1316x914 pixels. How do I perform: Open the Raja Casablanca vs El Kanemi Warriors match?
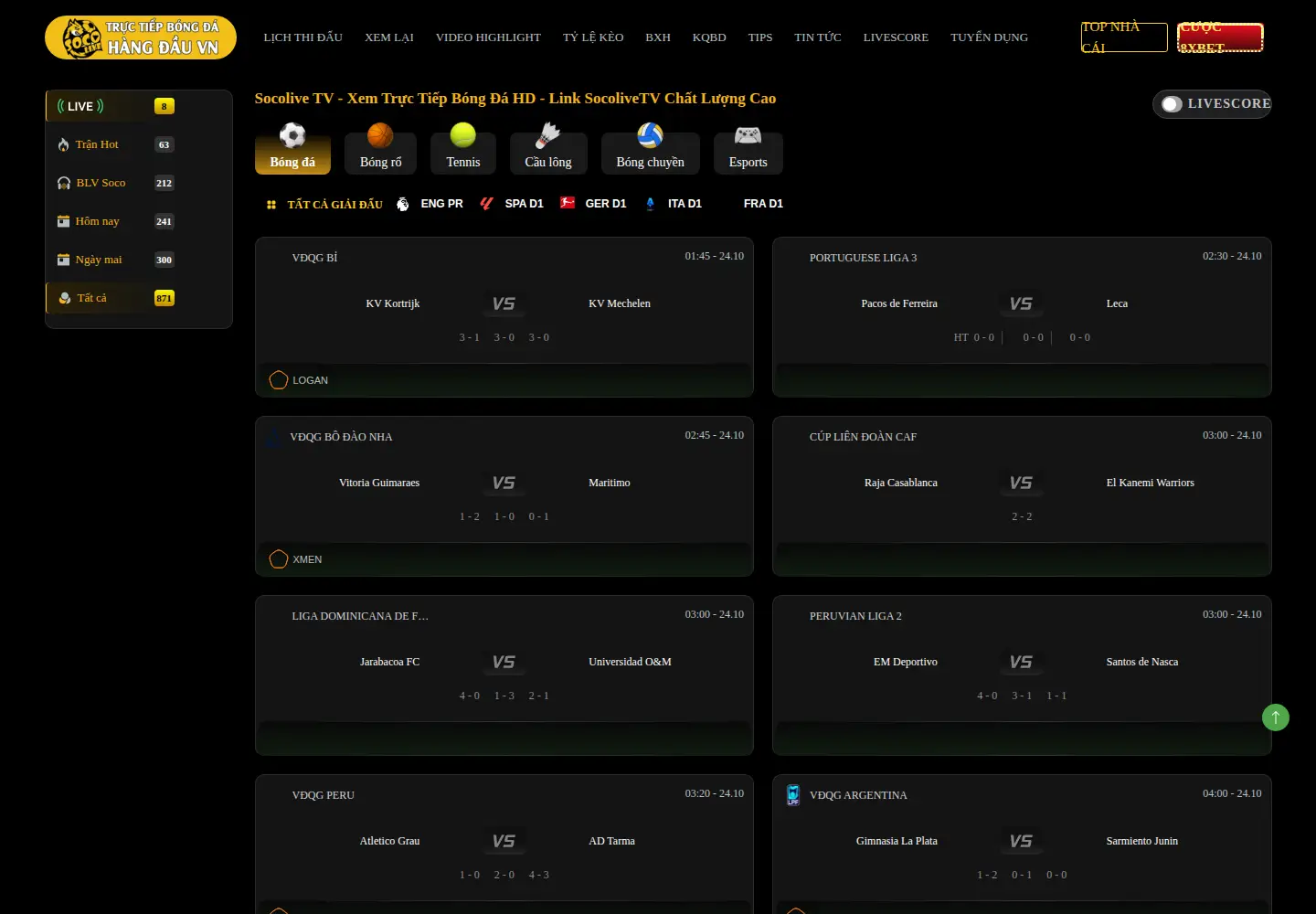[x=1022, y=496]
